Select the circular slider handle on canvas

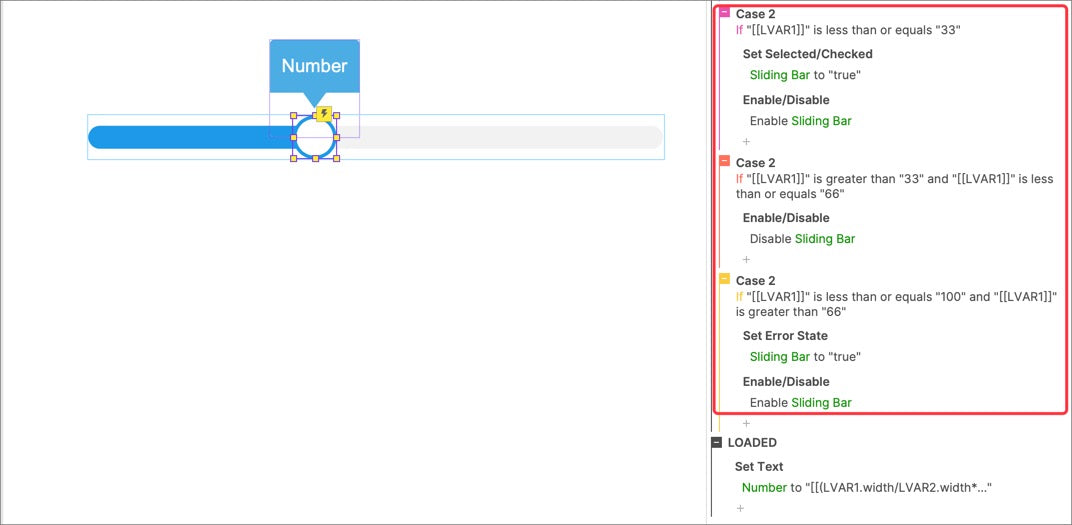pos(314,137)
